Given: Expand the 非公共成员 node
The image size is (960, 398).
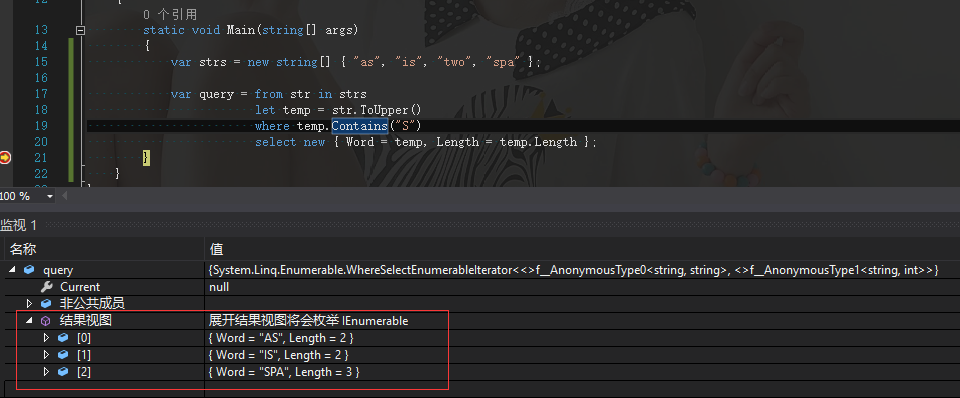Looking at the screenshot, I should point(29,303).
